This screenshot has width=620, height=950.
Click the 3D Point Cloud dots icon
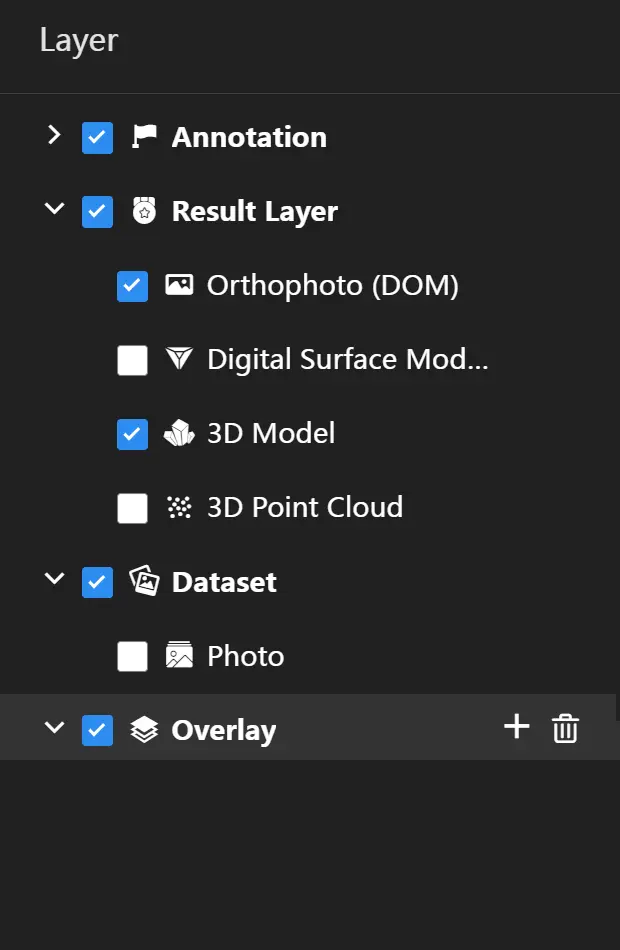tap(179, 507)
